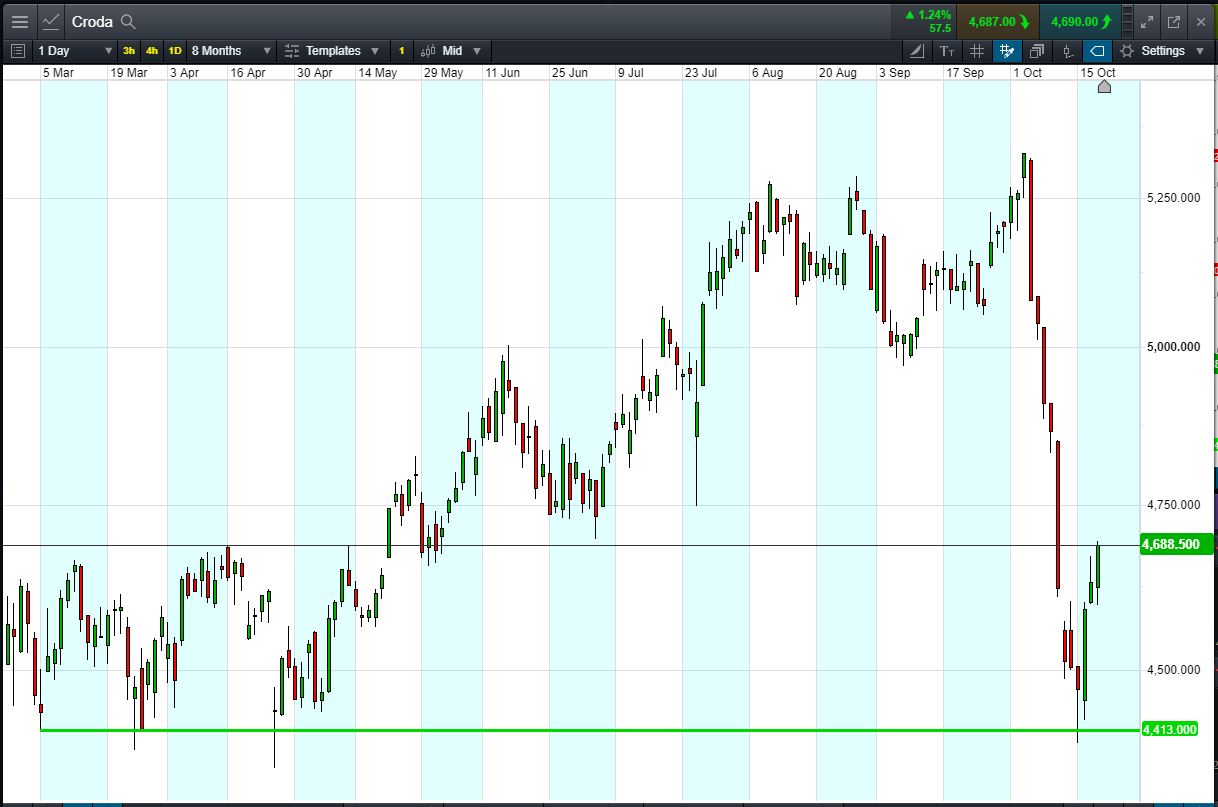The height and width of the screenshot is (807, 1218).
Task: Open the Mid price type dropdown
Action: (x=451, y=51)
